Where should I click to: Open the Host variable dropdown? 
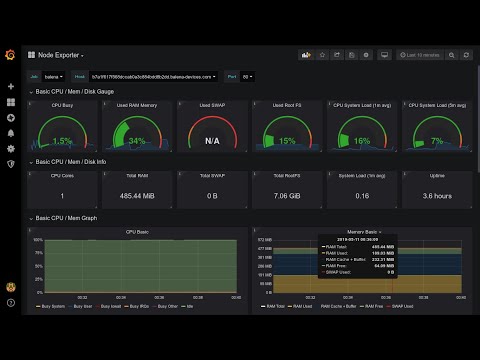pos(154,77)
